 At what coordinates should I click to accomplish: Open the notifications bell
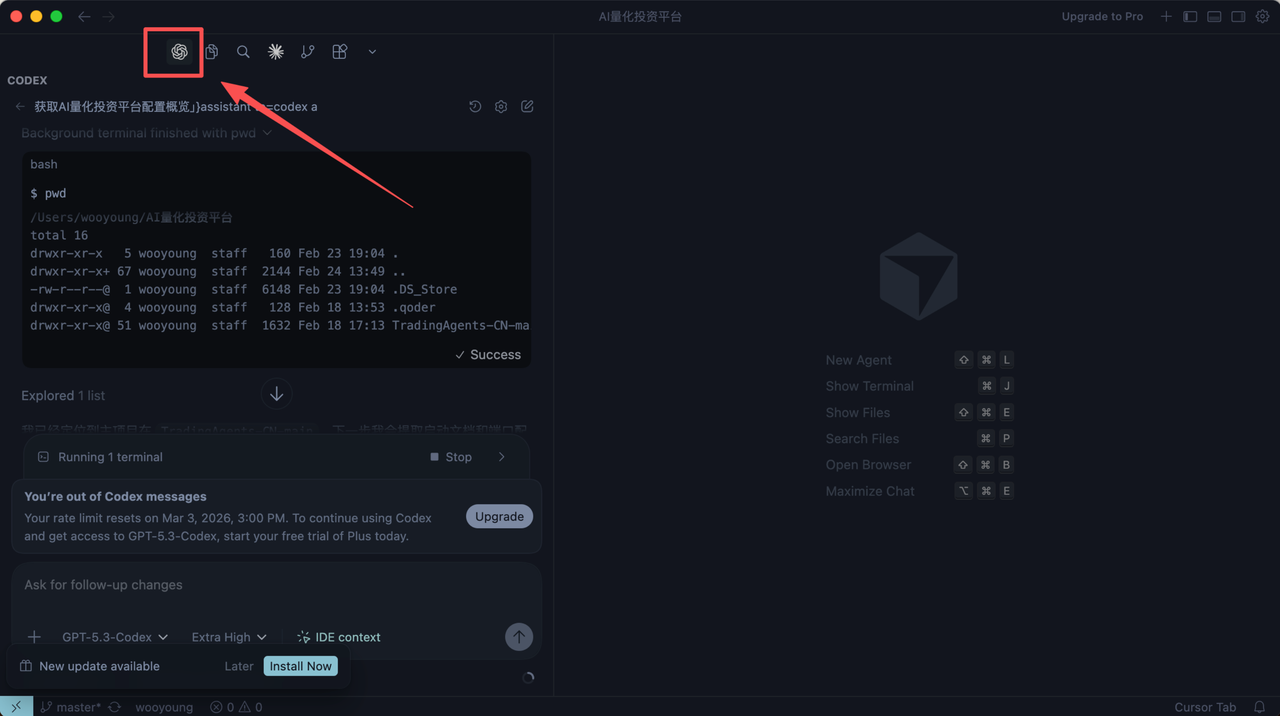[x=1260, y=707]
